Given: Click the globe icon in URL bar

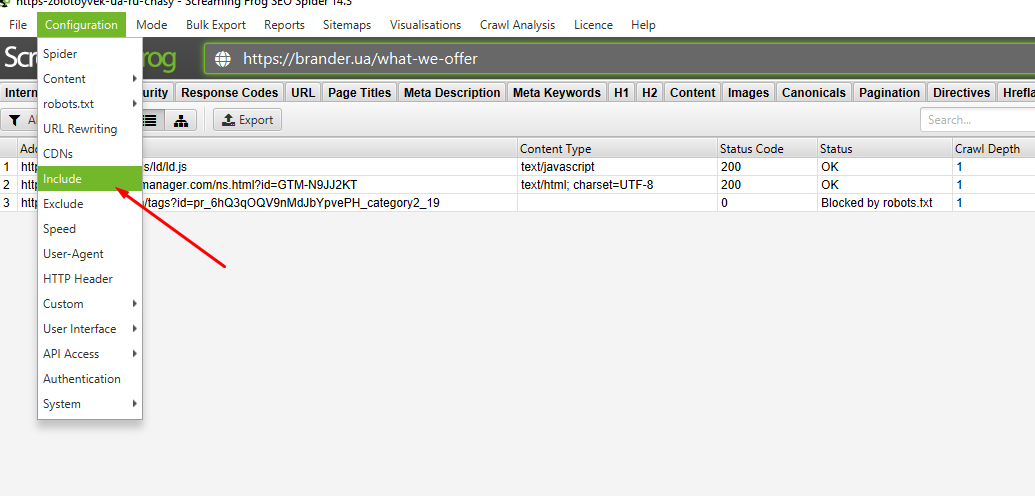Looking at the screenshot, I should click(222, 59).
